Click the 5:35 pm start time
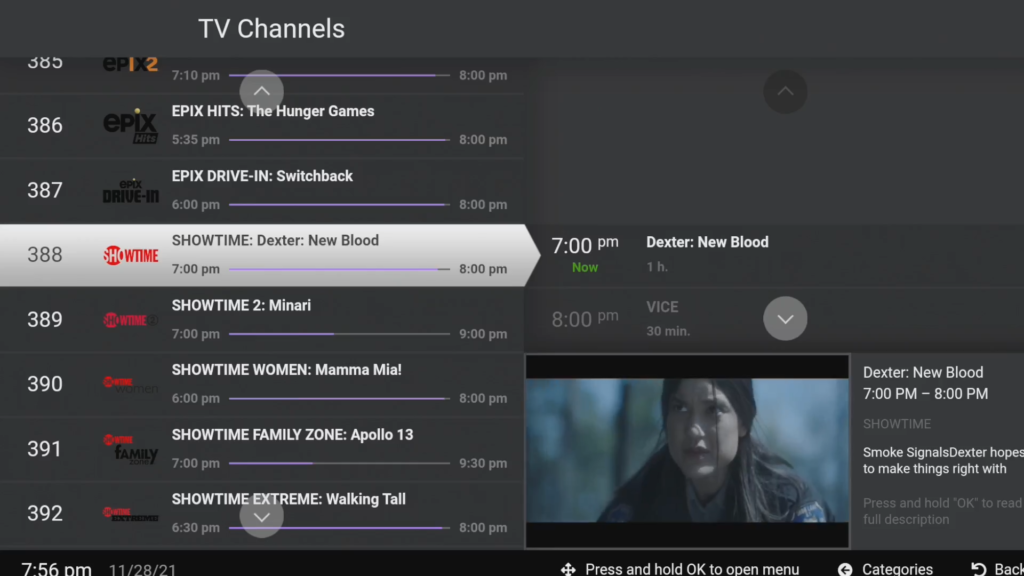 (196, 140)
